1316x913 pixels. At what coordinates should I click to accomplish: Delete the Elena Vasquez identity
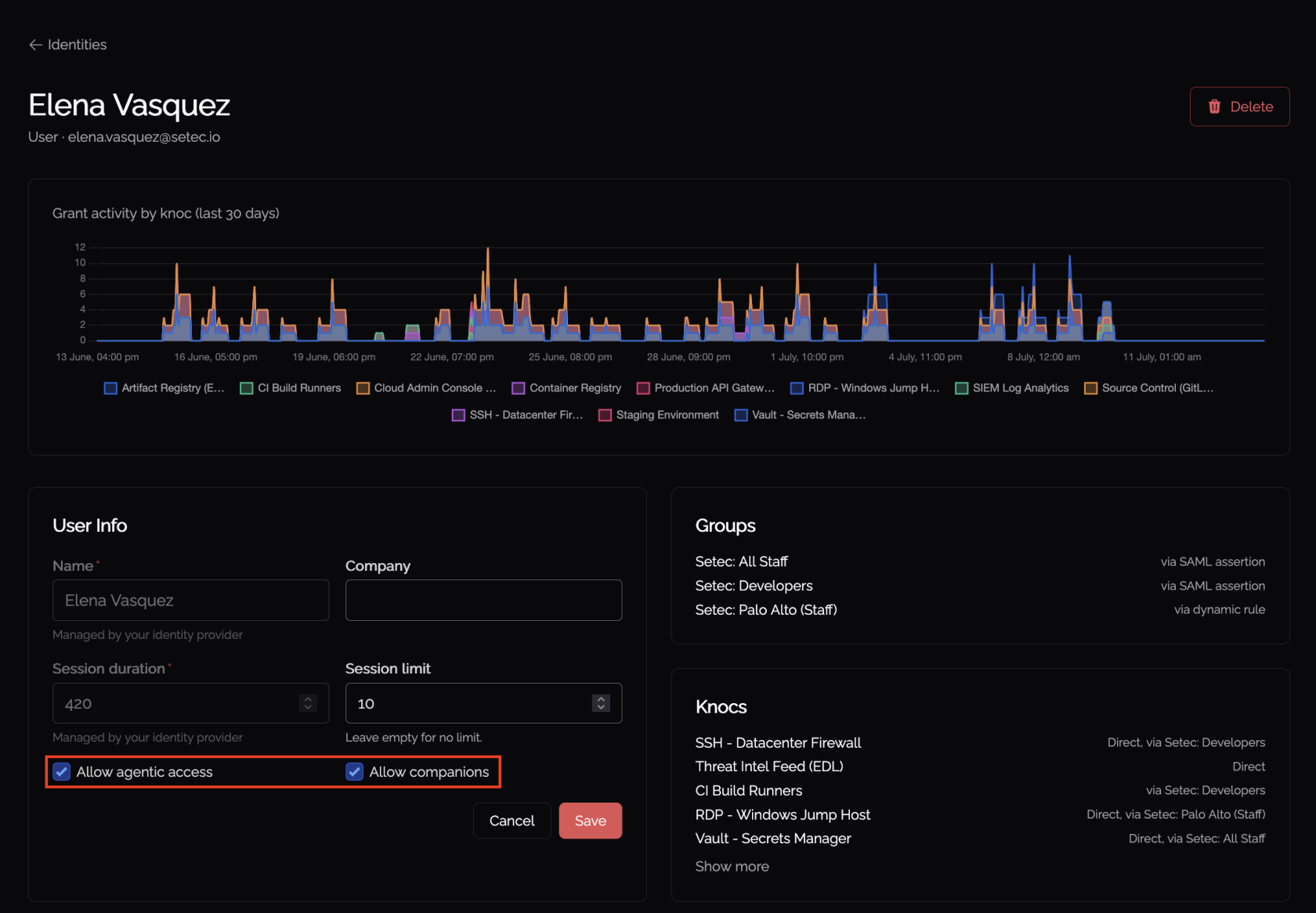(x=1239, y=106)
